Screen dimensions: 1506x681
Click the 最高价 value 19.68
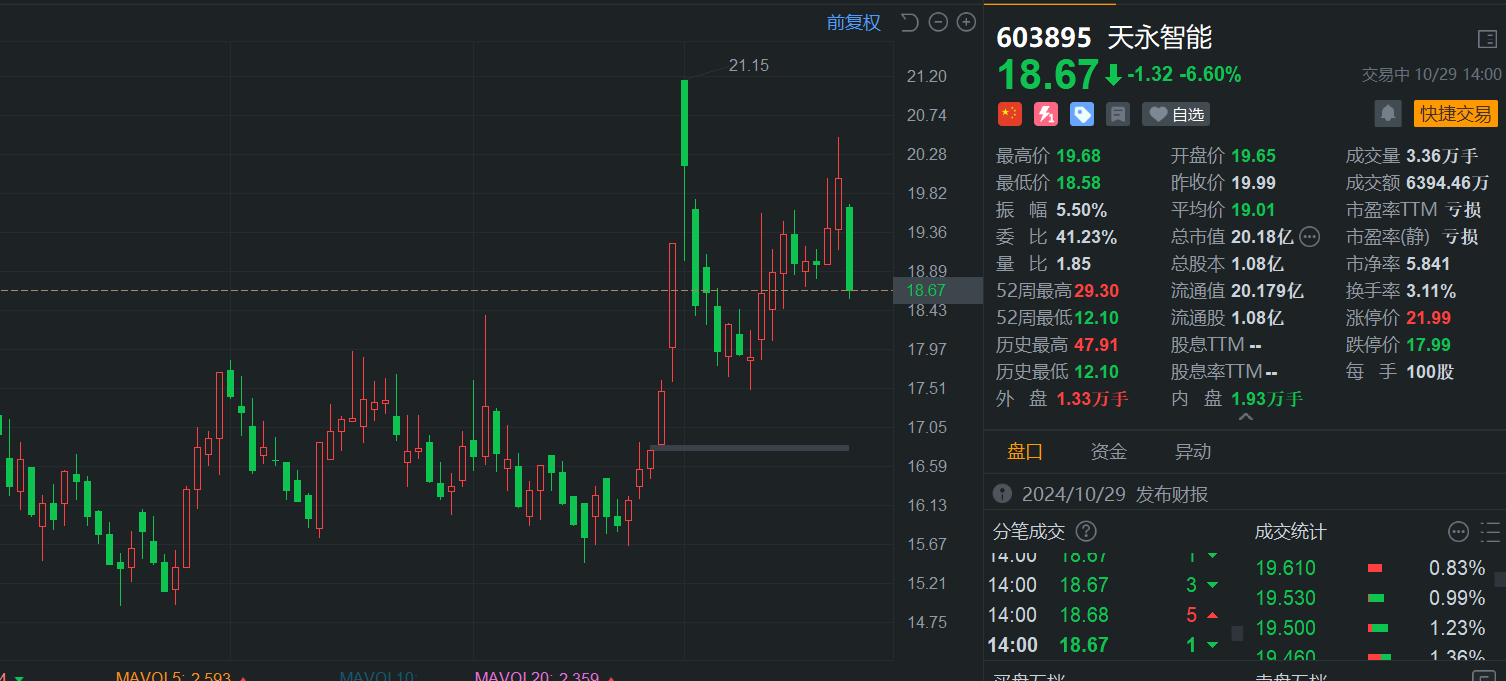coord(1079,156)
